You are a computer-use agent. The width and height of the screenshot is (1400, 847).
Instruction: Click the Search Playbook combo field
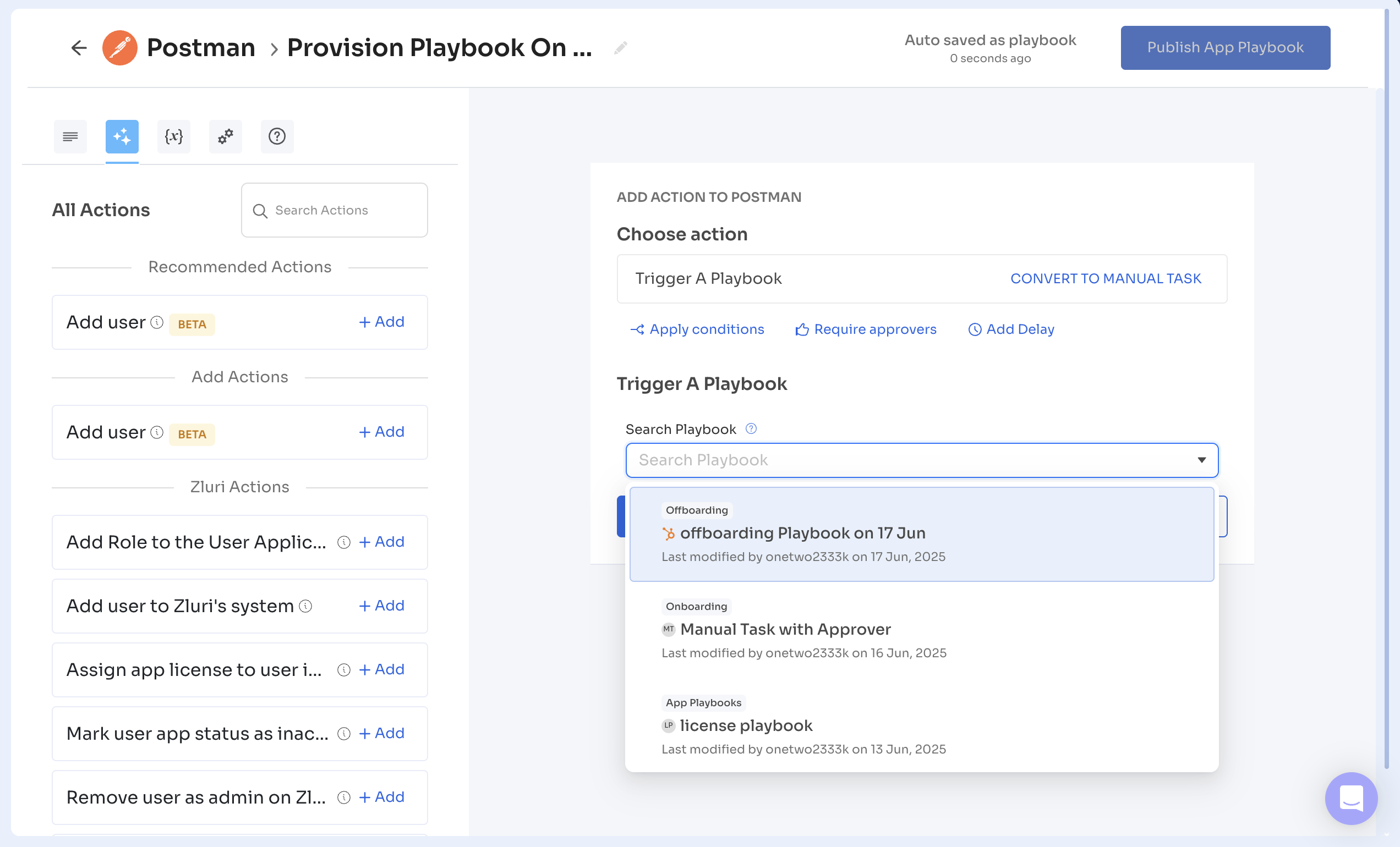coord(922,460)
